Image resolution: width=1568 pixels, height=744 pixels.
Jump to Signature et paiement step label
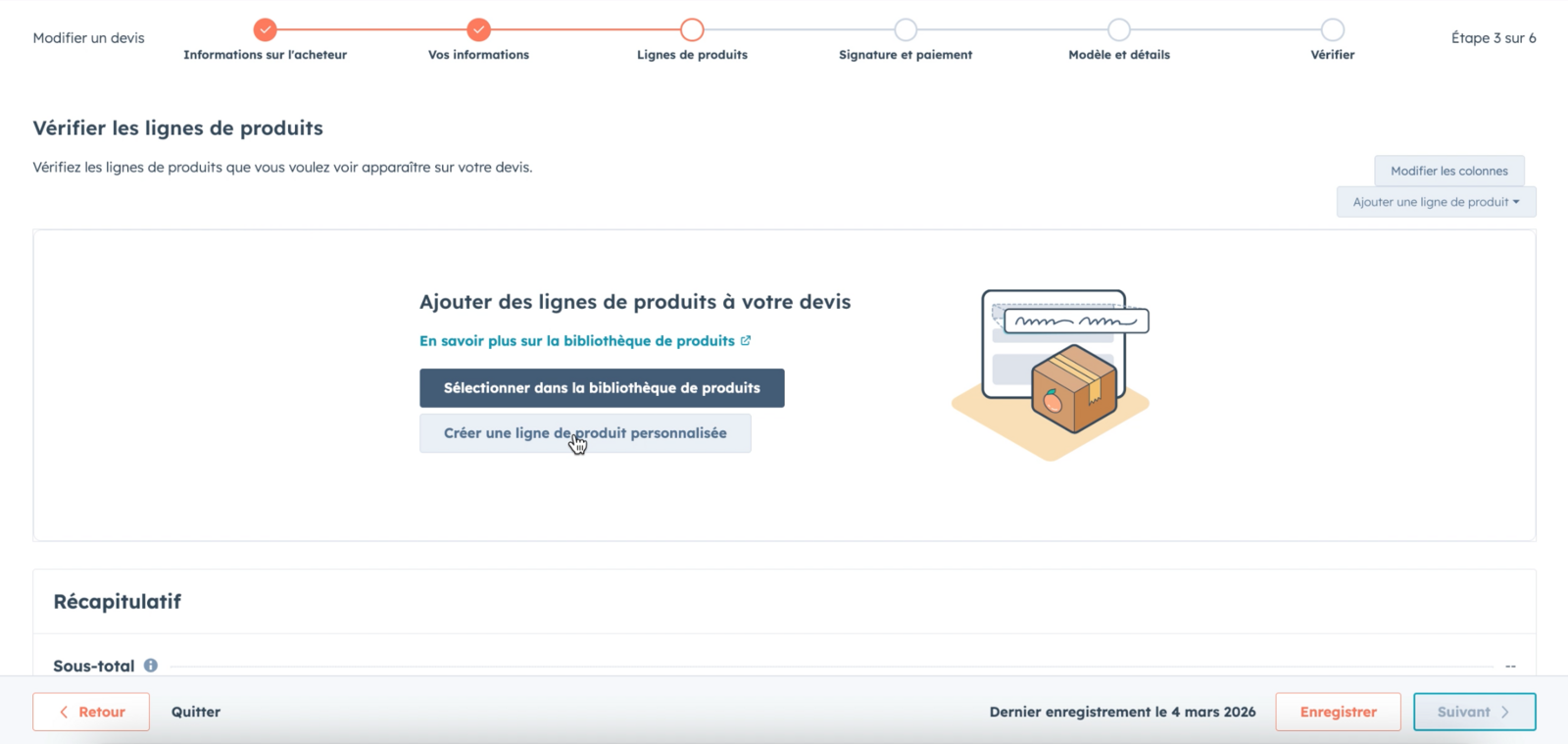906,55
